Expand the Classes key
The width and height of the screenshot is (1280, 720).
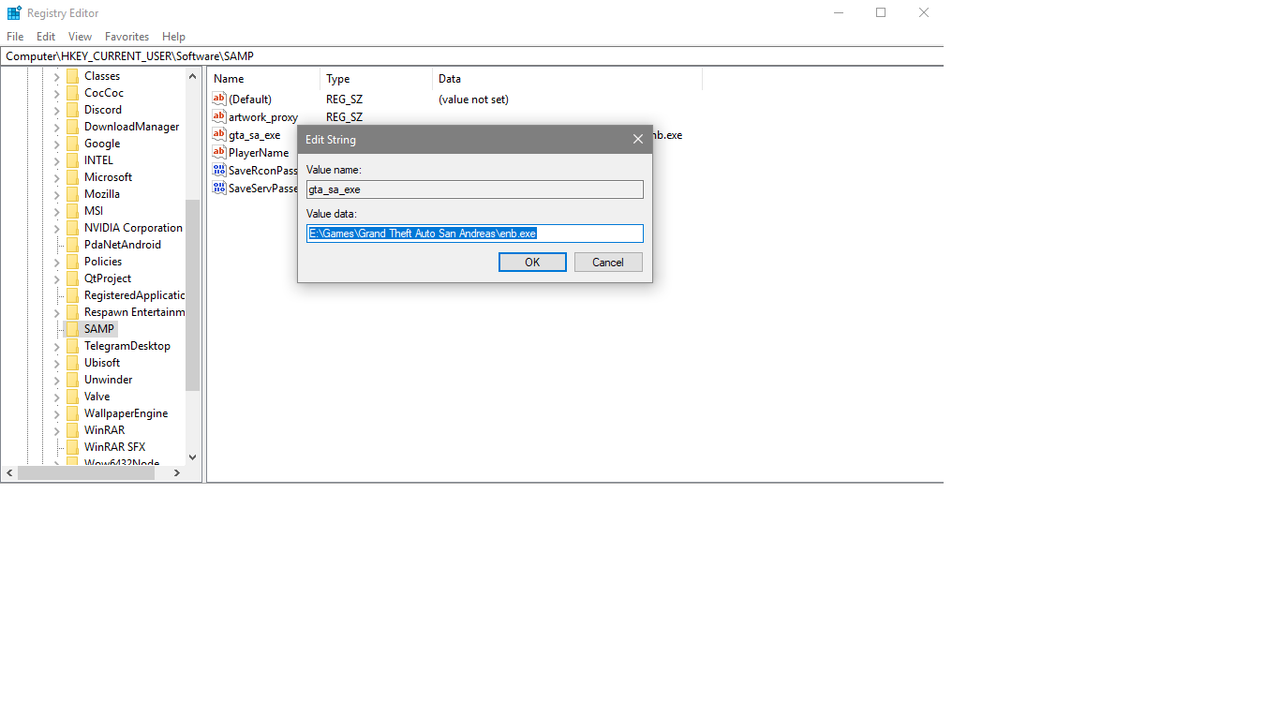pos(57,77)
